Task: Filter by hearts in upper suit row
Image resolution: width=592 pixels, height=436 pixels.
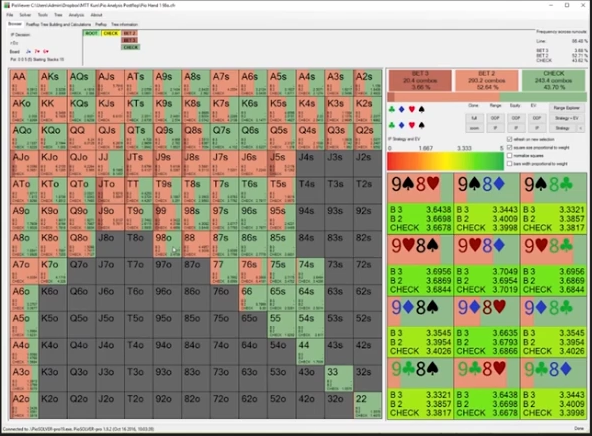Action: click(412, 109)
